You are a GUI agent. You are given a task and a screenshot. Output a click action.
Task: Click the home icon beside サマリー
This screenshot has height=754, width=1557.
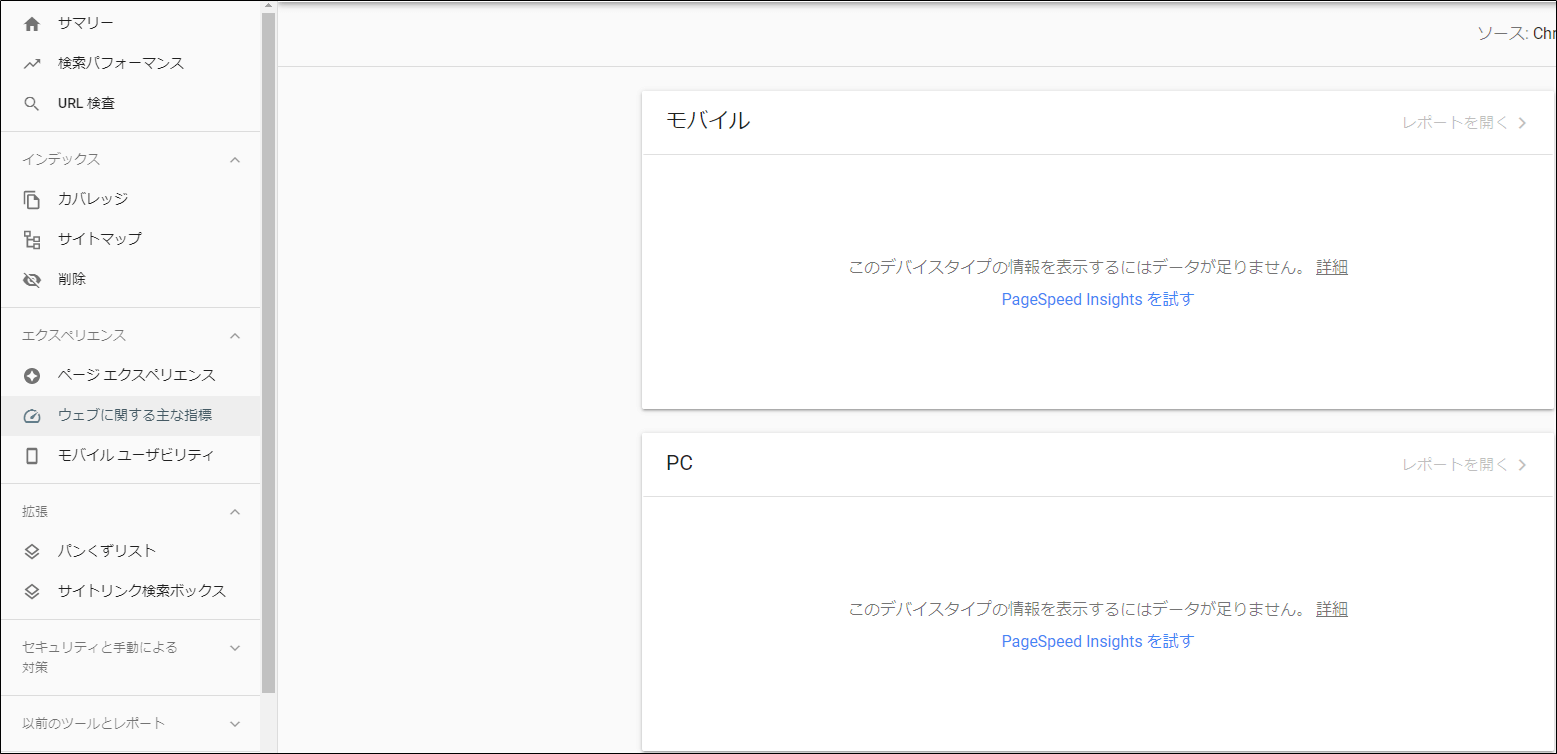tap(32, 23)
